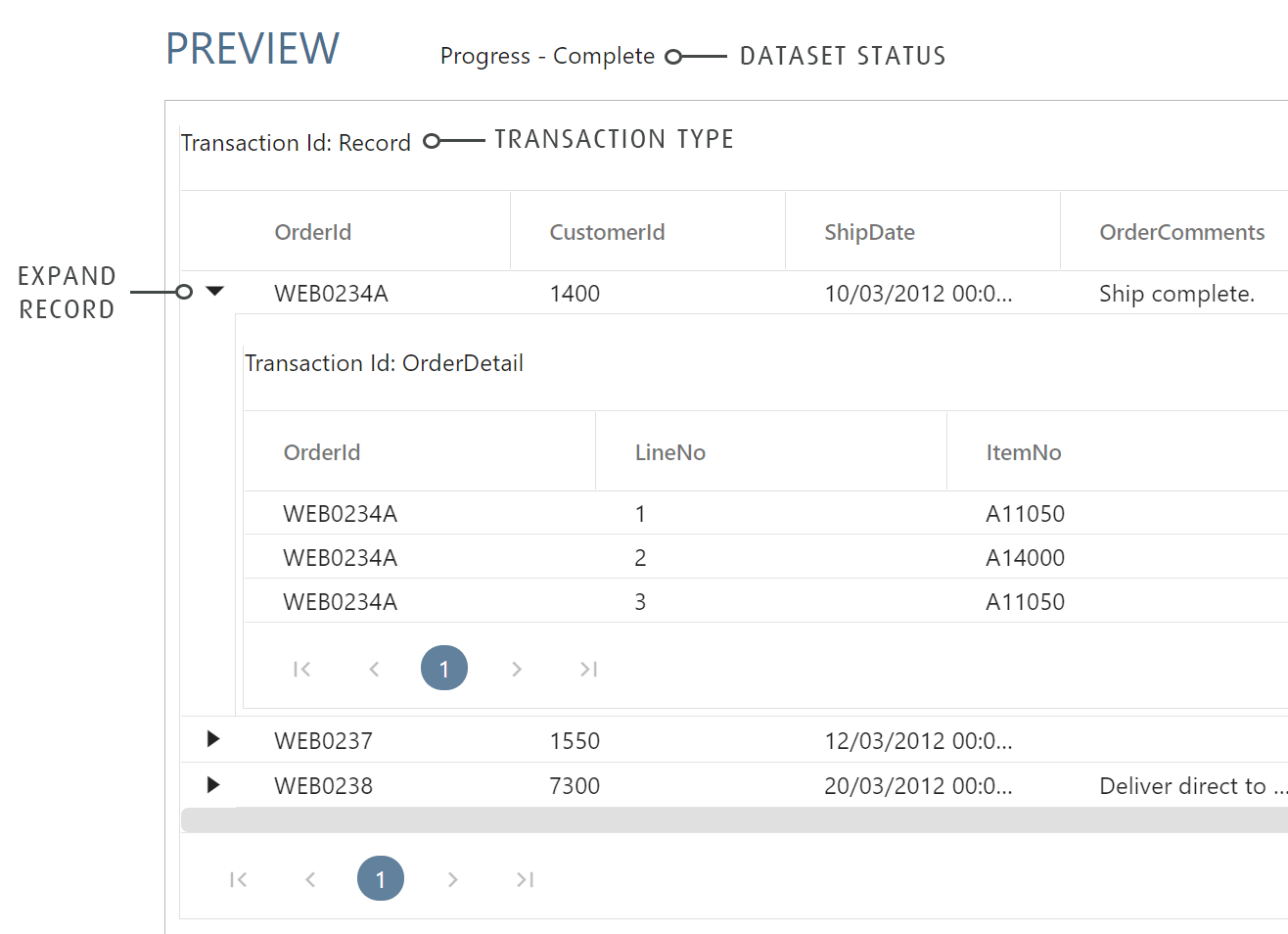Expand the WEB0238 order record
The width and height of the screenshot is (1288, 934).
(212, 785)
